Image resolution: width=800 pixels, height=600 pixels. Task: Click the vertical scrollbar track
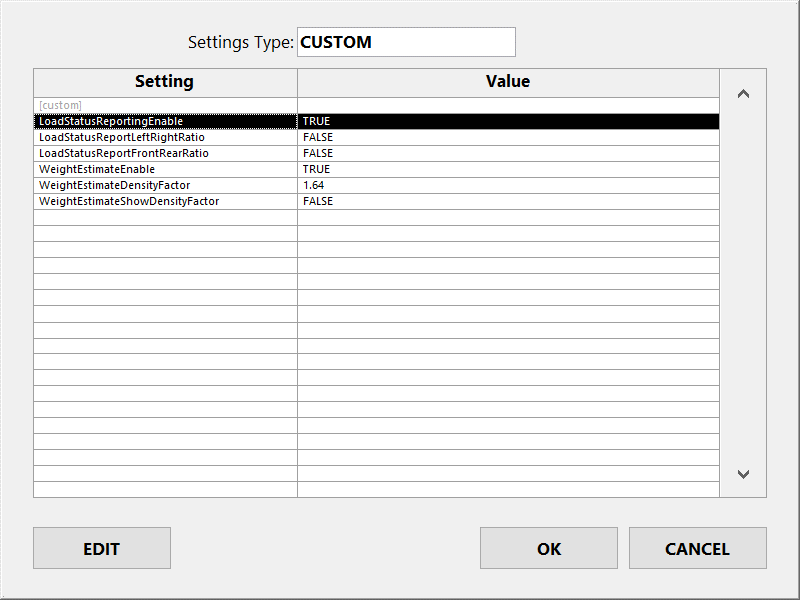tap(743, 284)
